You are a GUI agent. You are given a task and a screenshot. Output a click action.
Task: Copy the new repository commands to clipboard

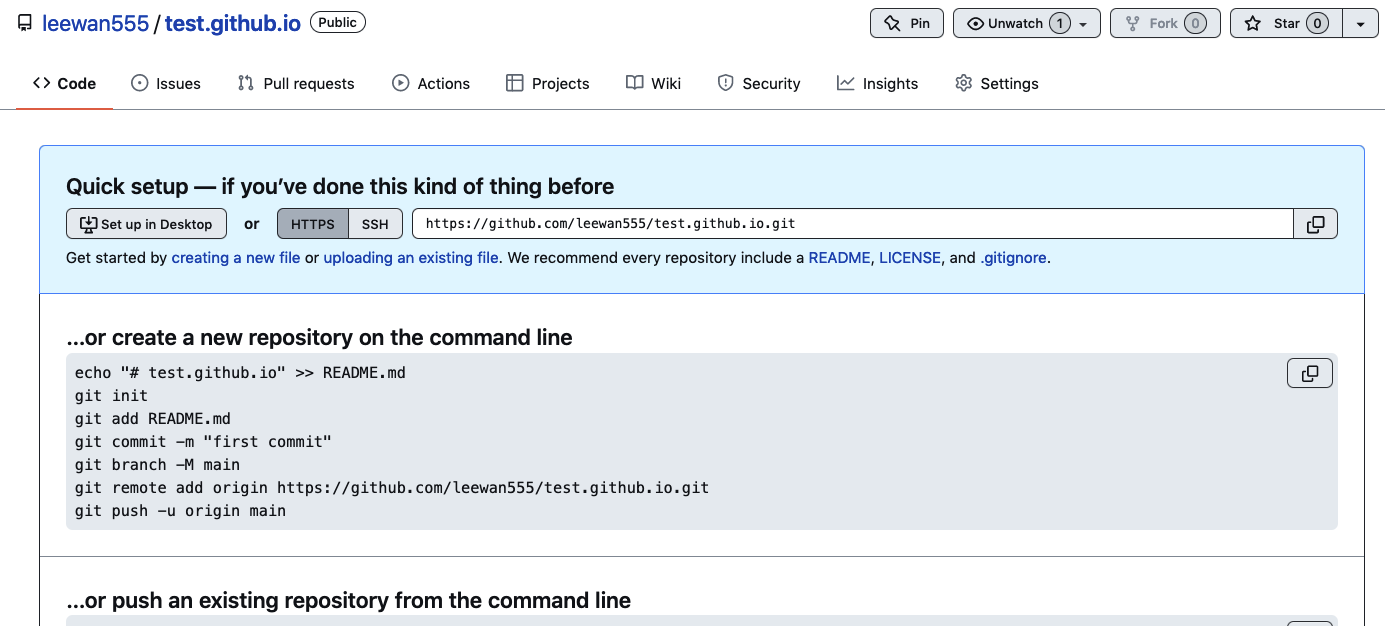coord(1310,374)
